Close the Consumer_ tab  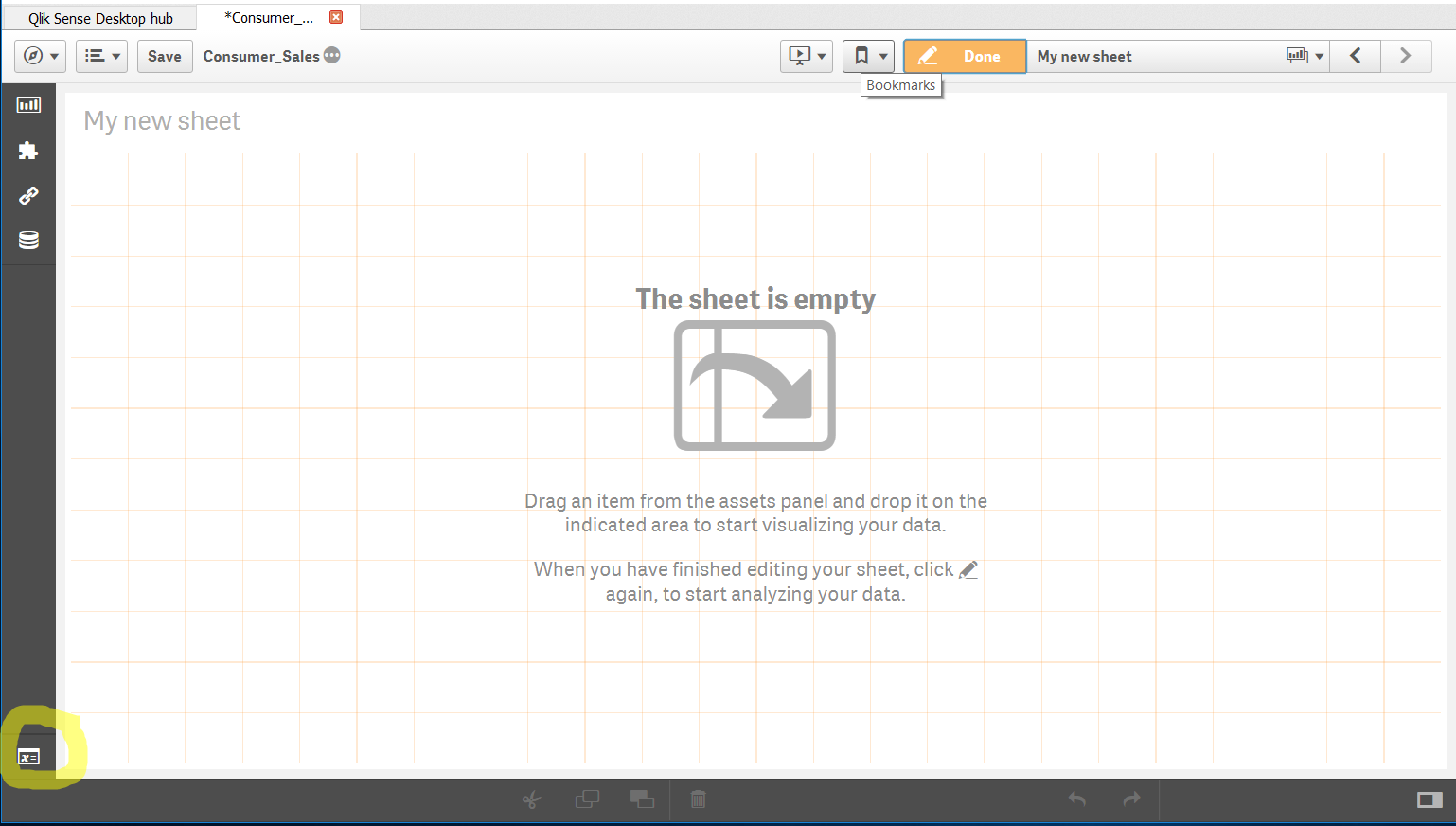336,17
